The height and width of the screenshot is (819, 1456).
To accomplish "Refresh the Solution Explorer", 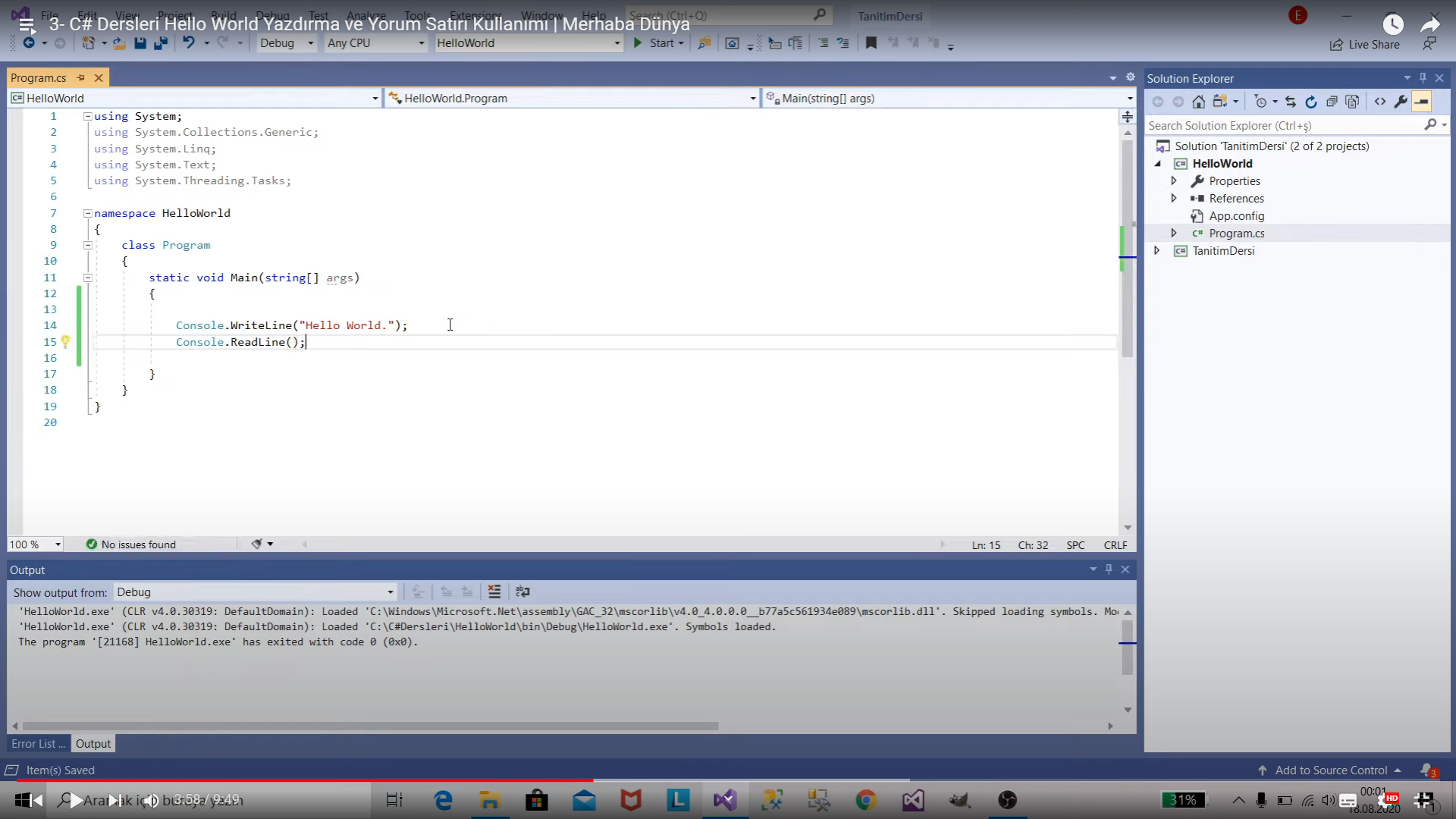I will click(1311, 101).
